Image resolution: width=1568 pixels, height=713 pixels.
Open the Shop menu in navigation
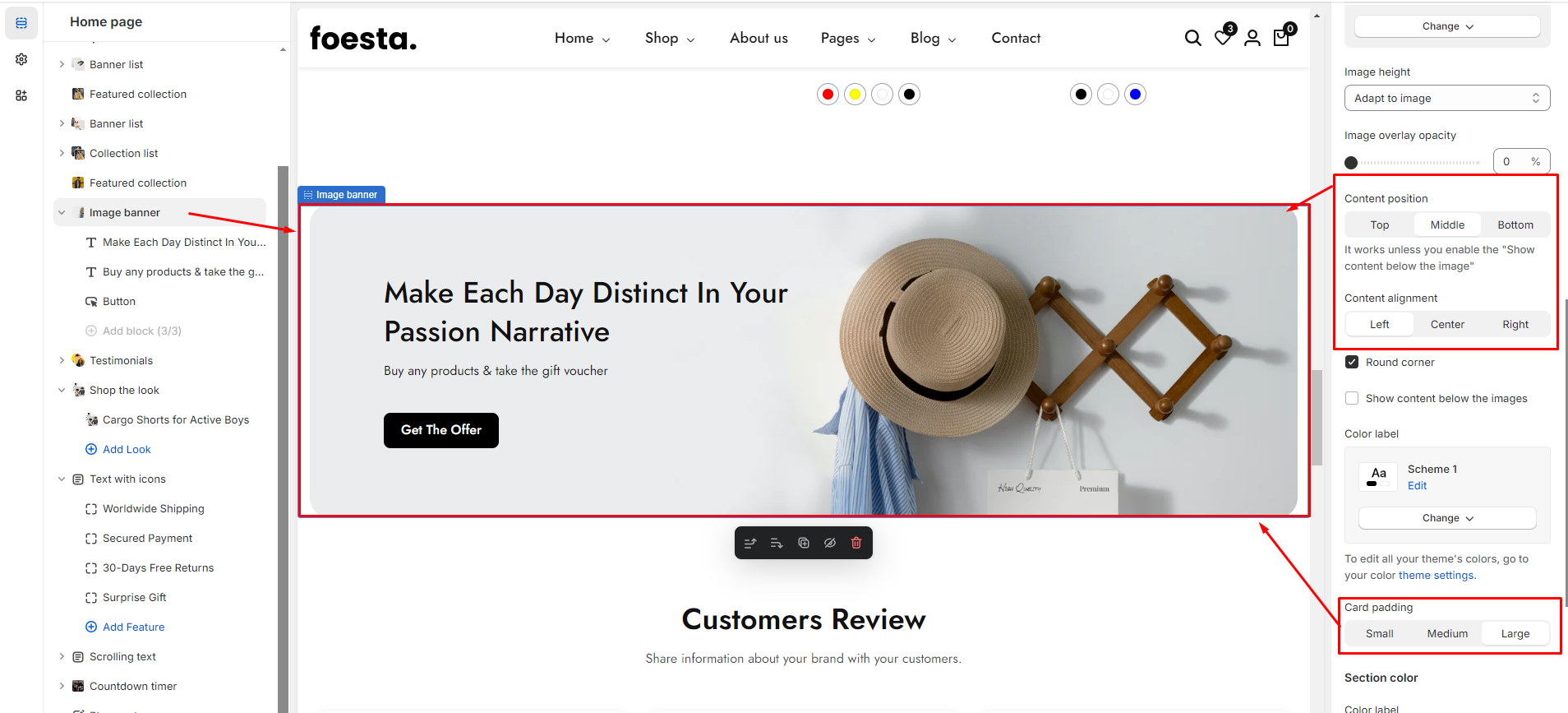coord(669,38)
